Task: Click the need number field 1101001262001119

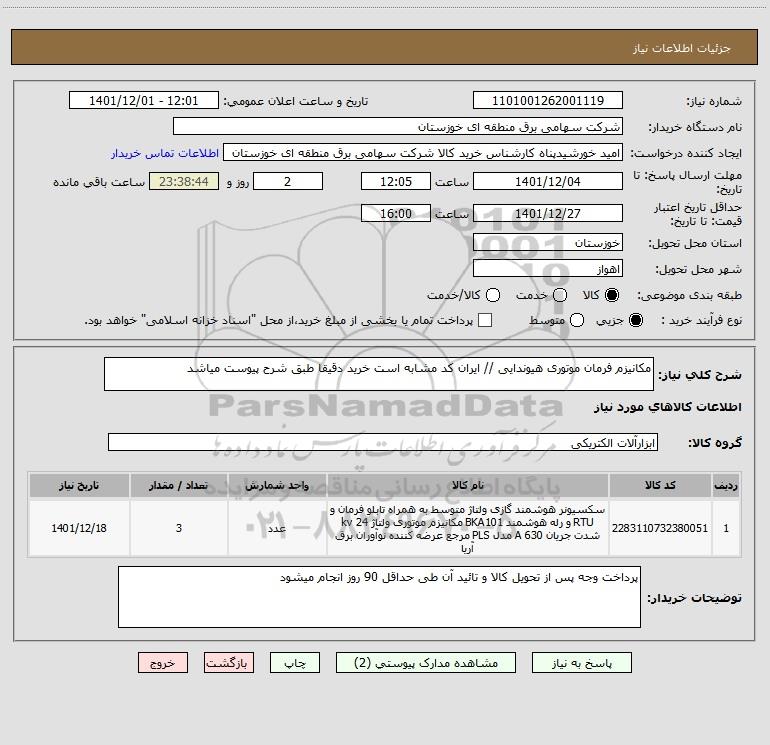Action: pos(548,100)
